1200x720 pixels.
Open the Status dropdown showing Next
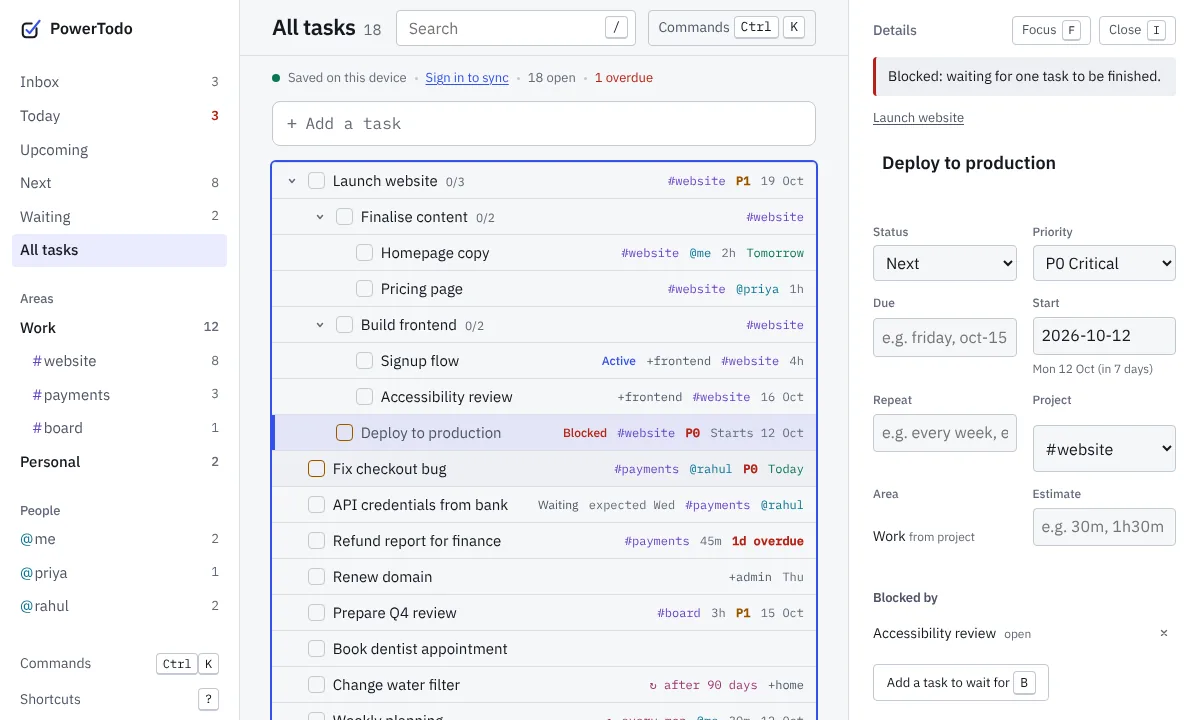[945, 263]
